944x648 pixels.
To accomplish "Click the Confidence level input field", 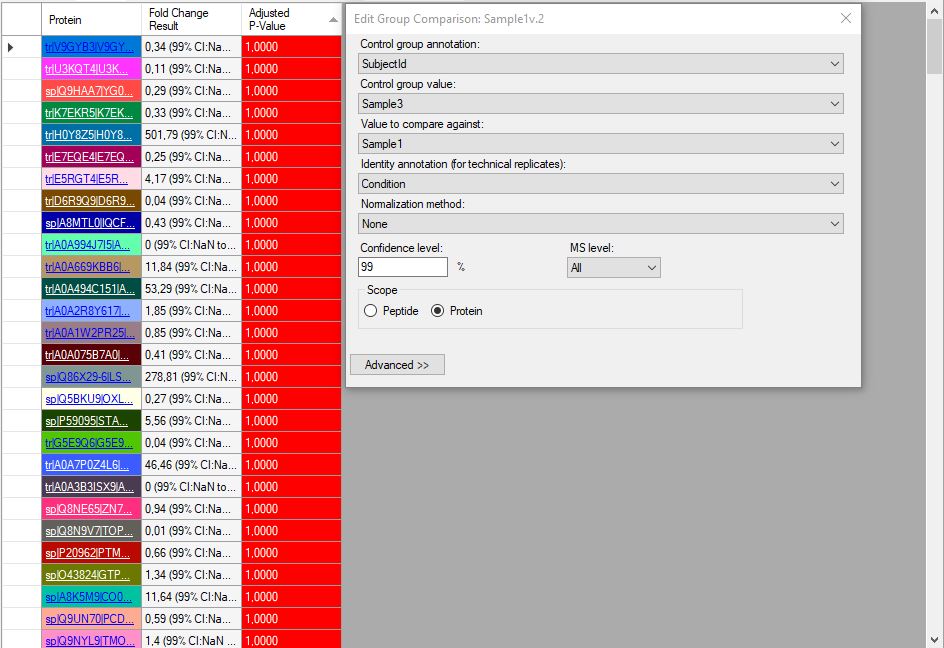I will (x=402, y=267).
